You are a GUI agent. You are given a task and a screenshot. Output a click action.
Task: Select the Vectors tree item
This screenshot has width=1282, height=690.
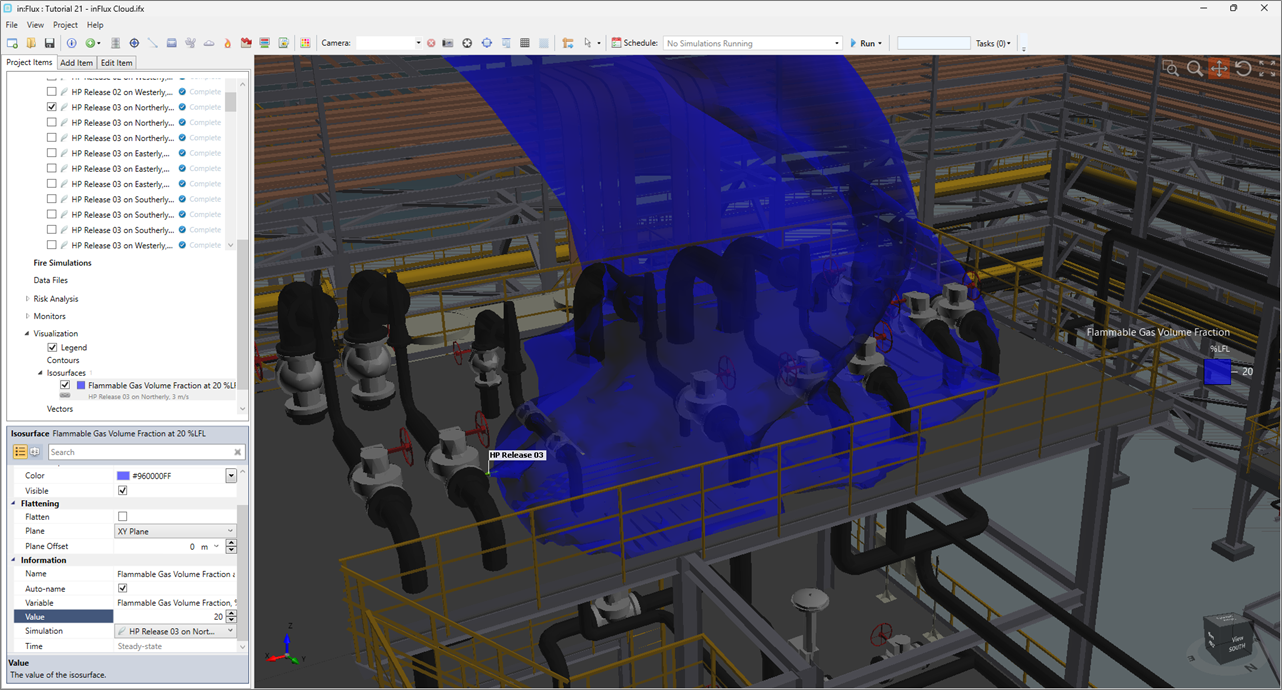tap(60, 409)
